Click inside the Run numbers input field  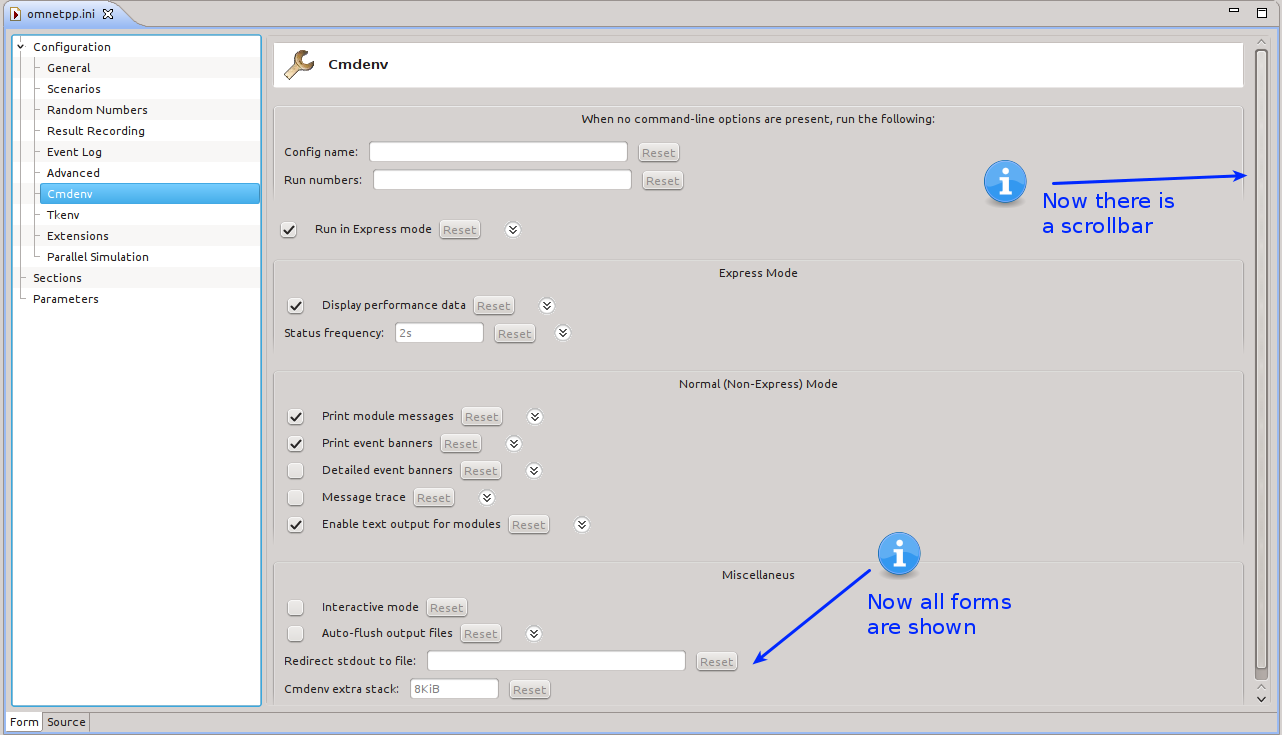coord(501,178)
